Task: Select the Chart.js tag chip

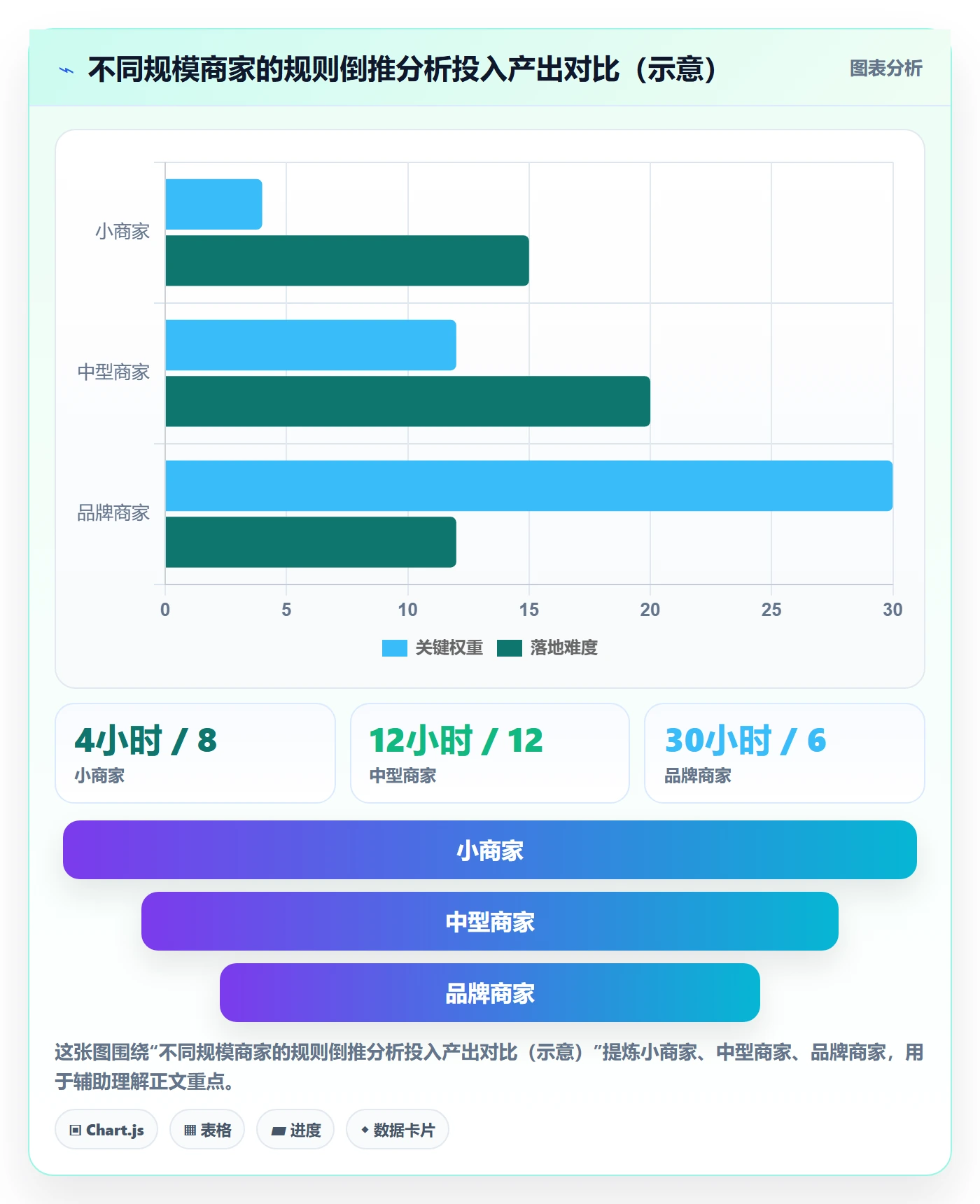Action: [x=106, y=1130]
